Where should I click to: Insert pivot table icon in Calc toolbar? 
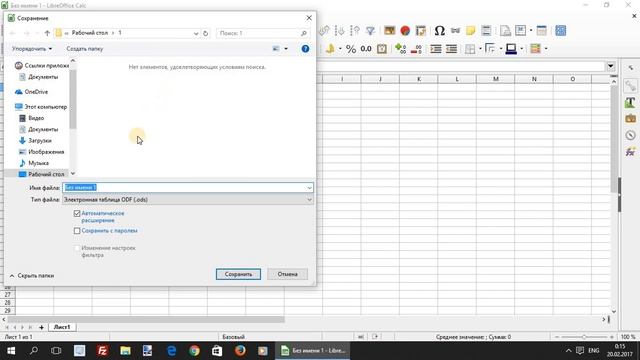pyautogui.click(x=420, y=31)
